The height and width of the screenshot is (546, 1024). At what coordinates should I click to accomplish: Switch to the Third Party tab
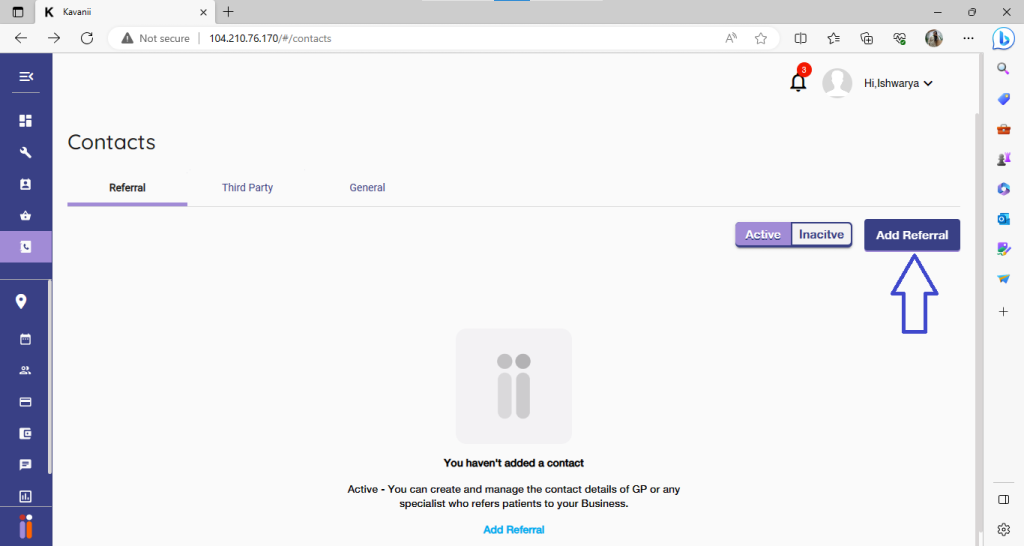pos(247,188)
